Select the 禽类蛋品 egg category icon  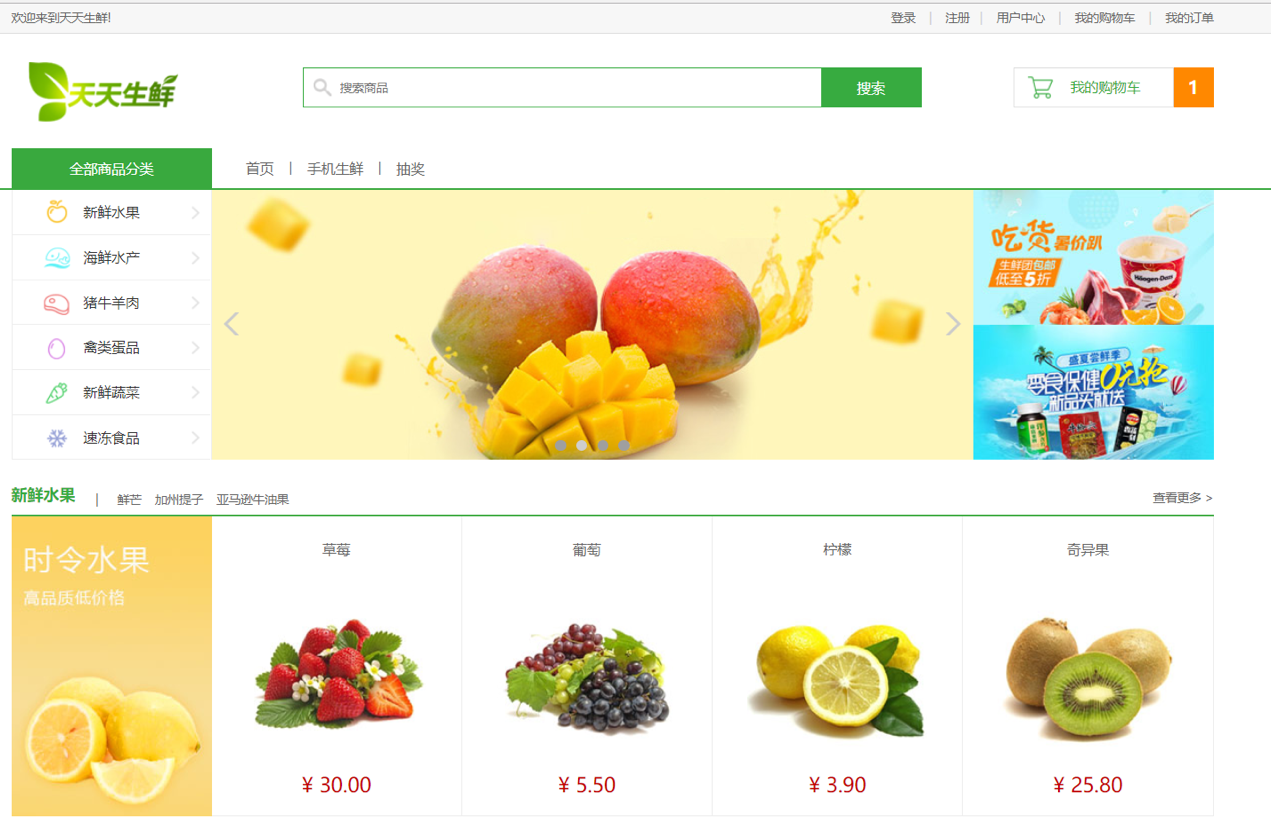57,348
